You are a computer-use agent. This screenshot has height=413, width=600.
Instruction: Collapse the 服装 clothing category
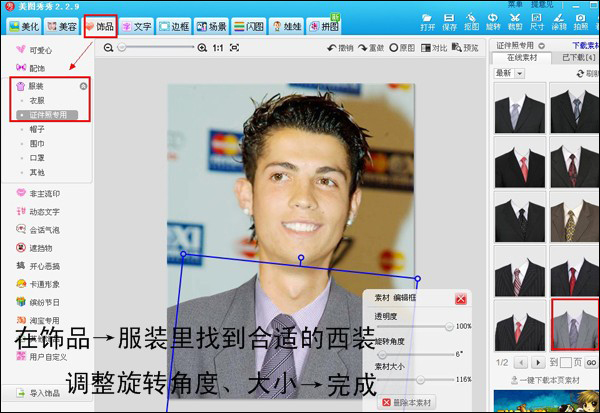83,87
